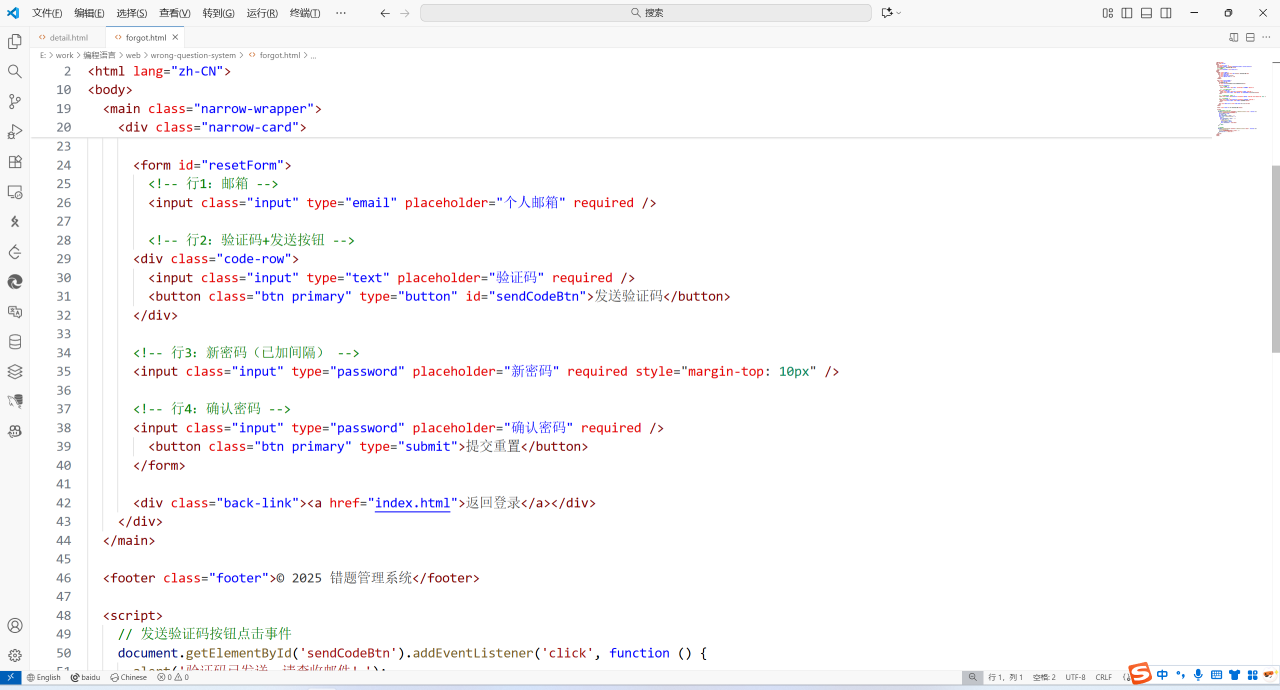Image resolution: width=1280 pixels, height=690 pixels.
Task: Open the E: breadcrumb segment
Action: (x=43, y=55)
